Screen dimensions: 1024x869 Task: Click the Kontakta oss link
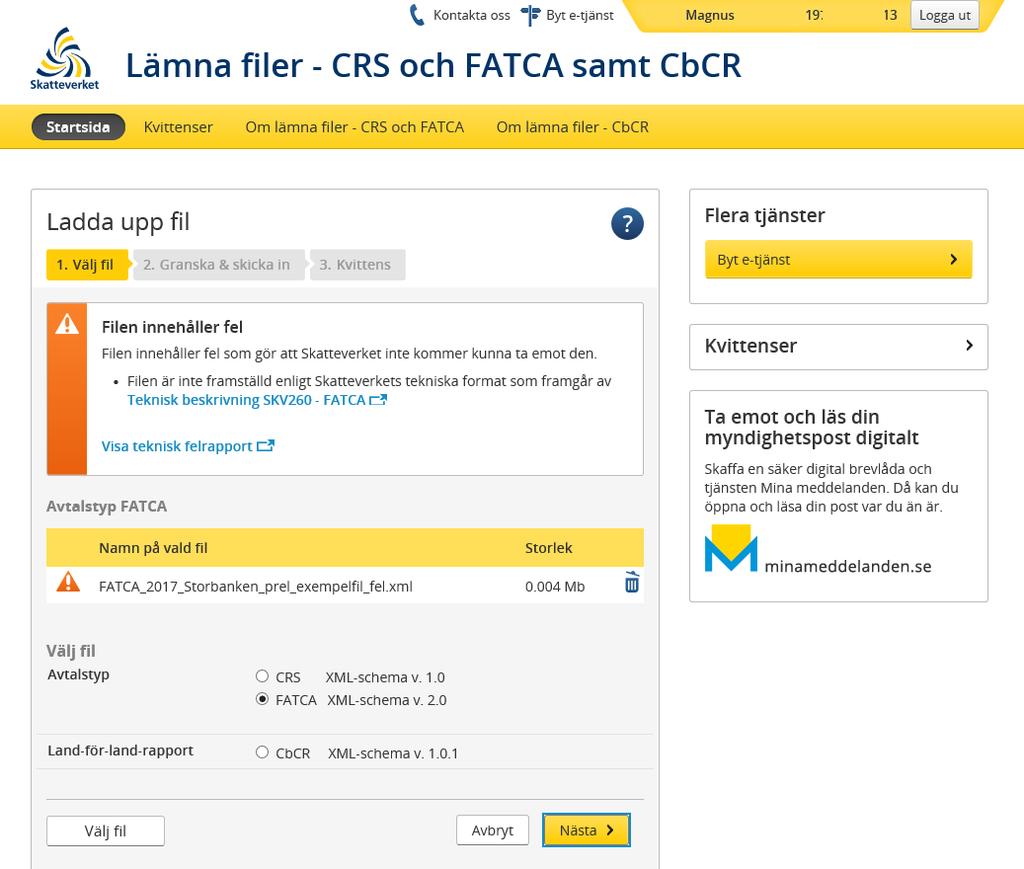pos(472,15)
